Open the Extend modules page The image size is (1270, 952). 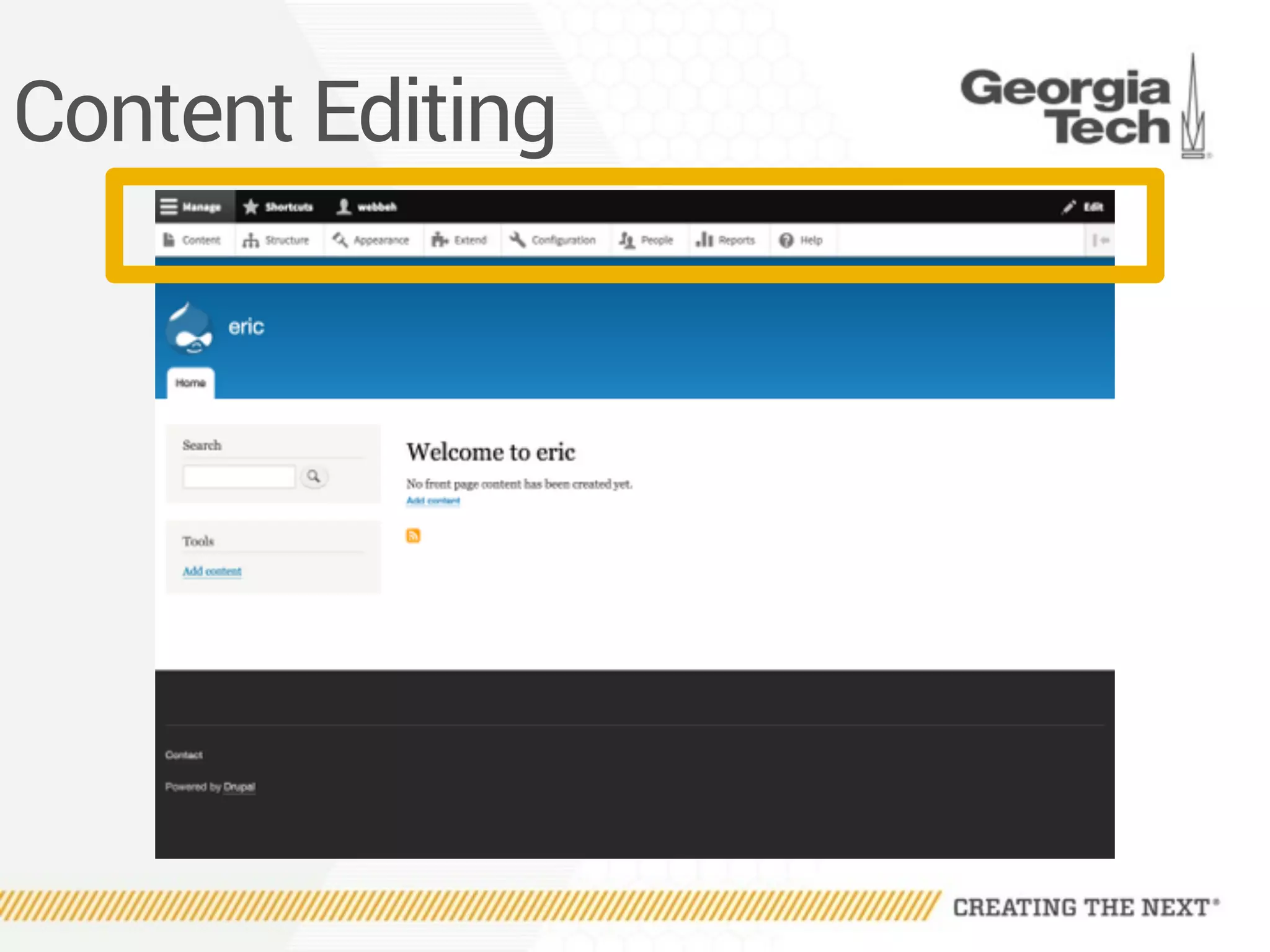click(460, 240)
